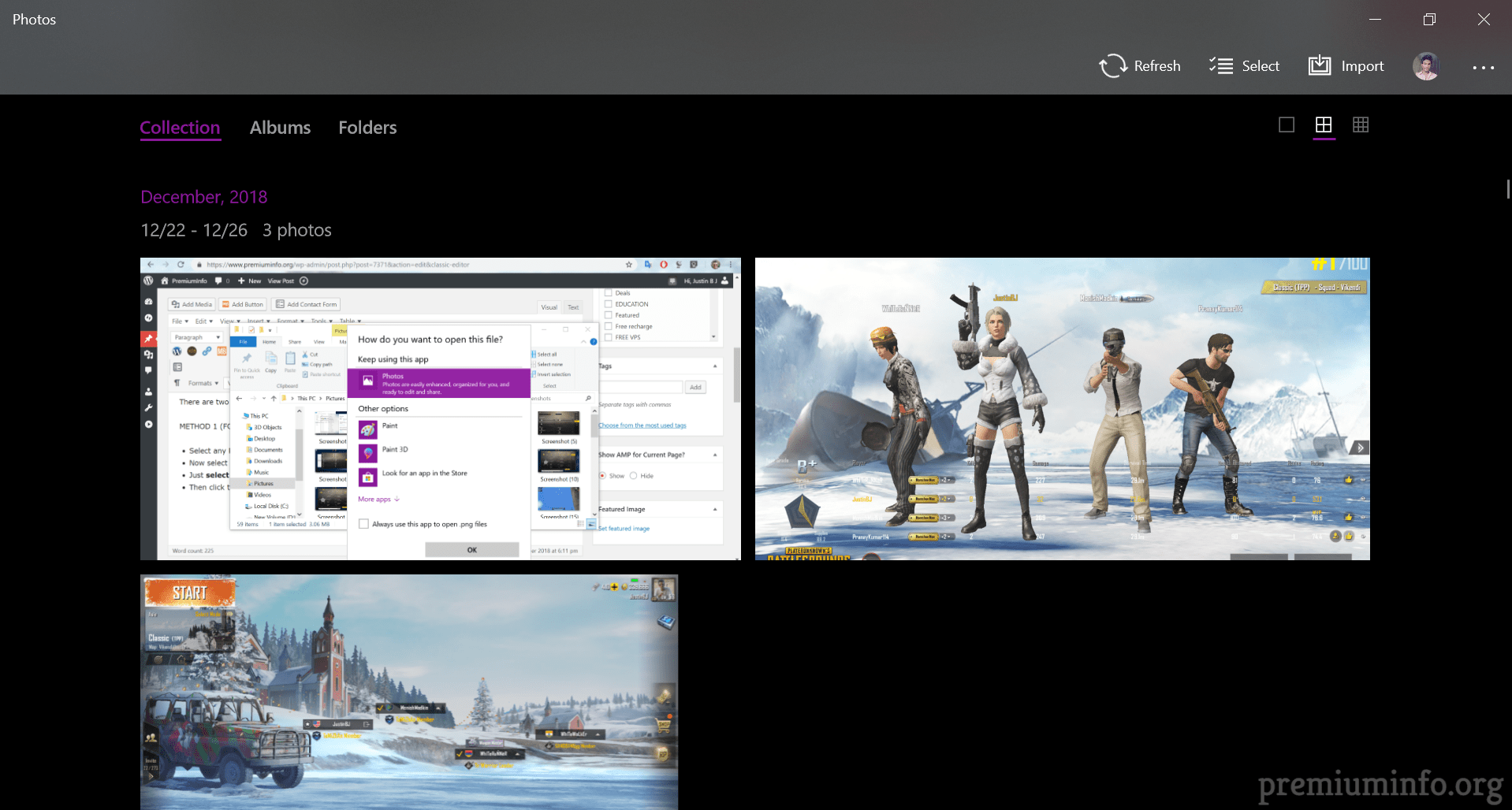
Task: Open the See more three-dots menu
Action: point(1483,68)
